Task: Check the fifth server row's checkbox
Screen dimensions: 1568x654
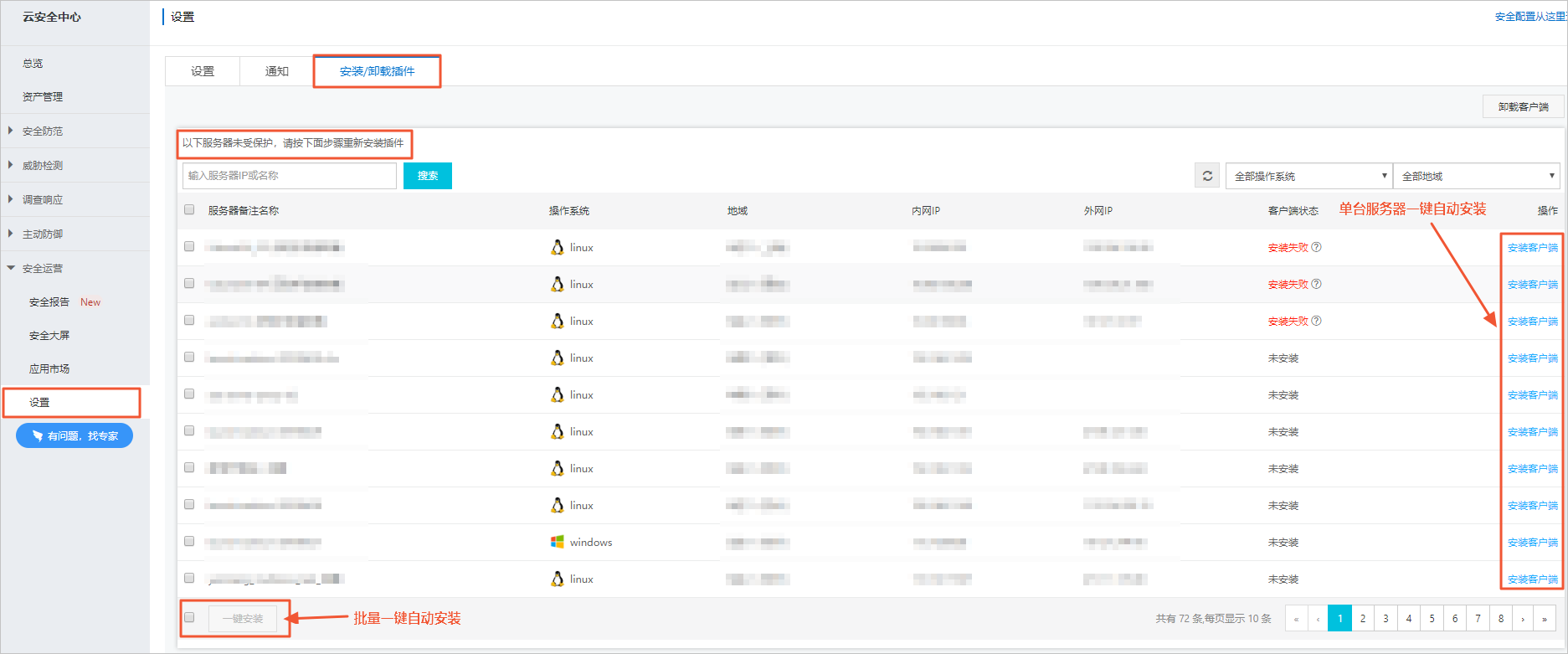Action: tap(189, 394)
